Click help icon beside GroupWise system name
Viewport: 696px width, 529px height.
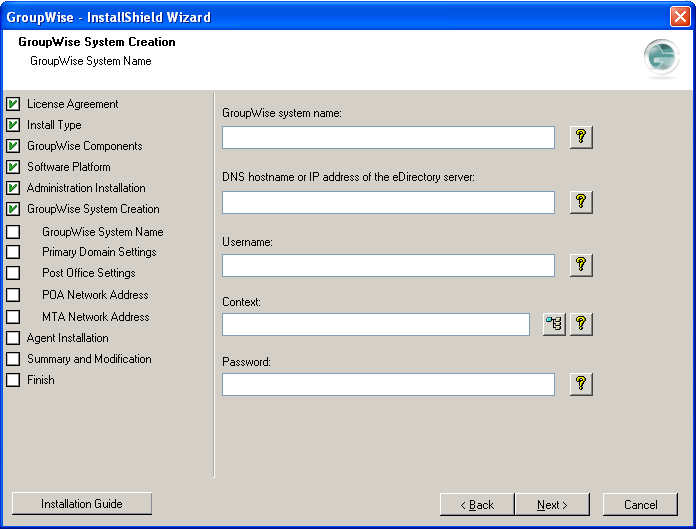581,137
